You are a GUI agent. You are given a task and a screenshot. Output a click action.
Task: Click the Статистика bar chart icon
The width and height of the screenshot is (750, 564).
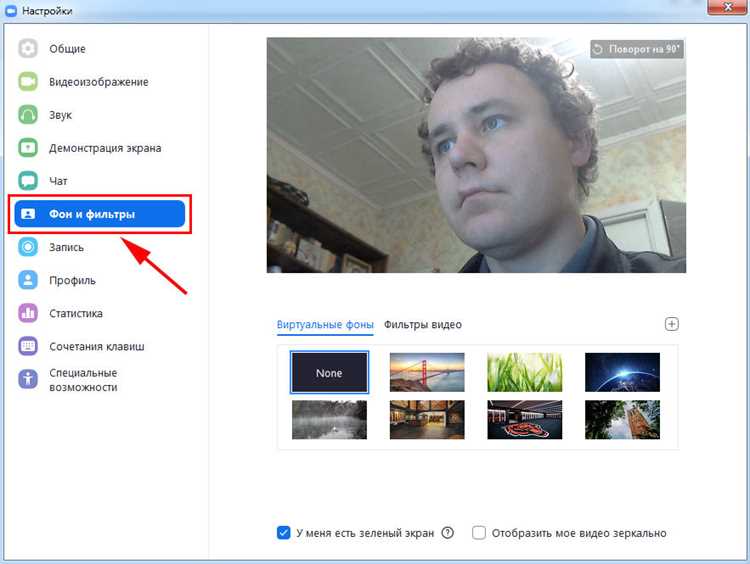[x=28, y=313]
